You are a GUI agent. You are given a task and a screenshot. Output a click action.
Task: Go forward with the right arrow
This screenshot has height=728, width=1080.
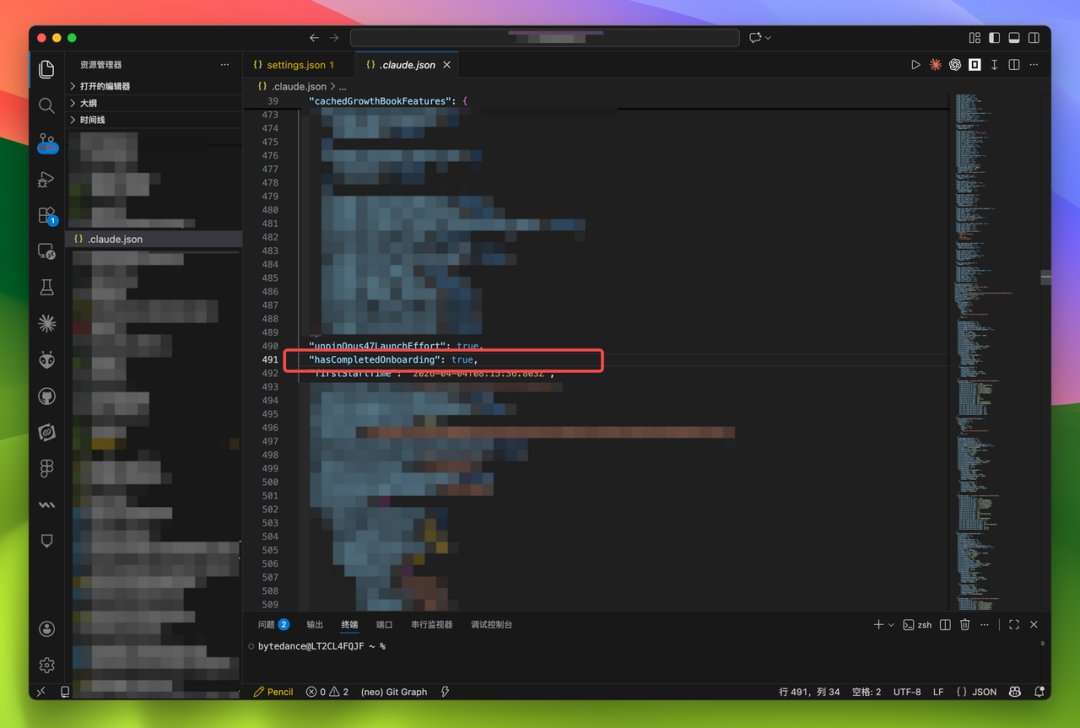[x=334, y=38]
